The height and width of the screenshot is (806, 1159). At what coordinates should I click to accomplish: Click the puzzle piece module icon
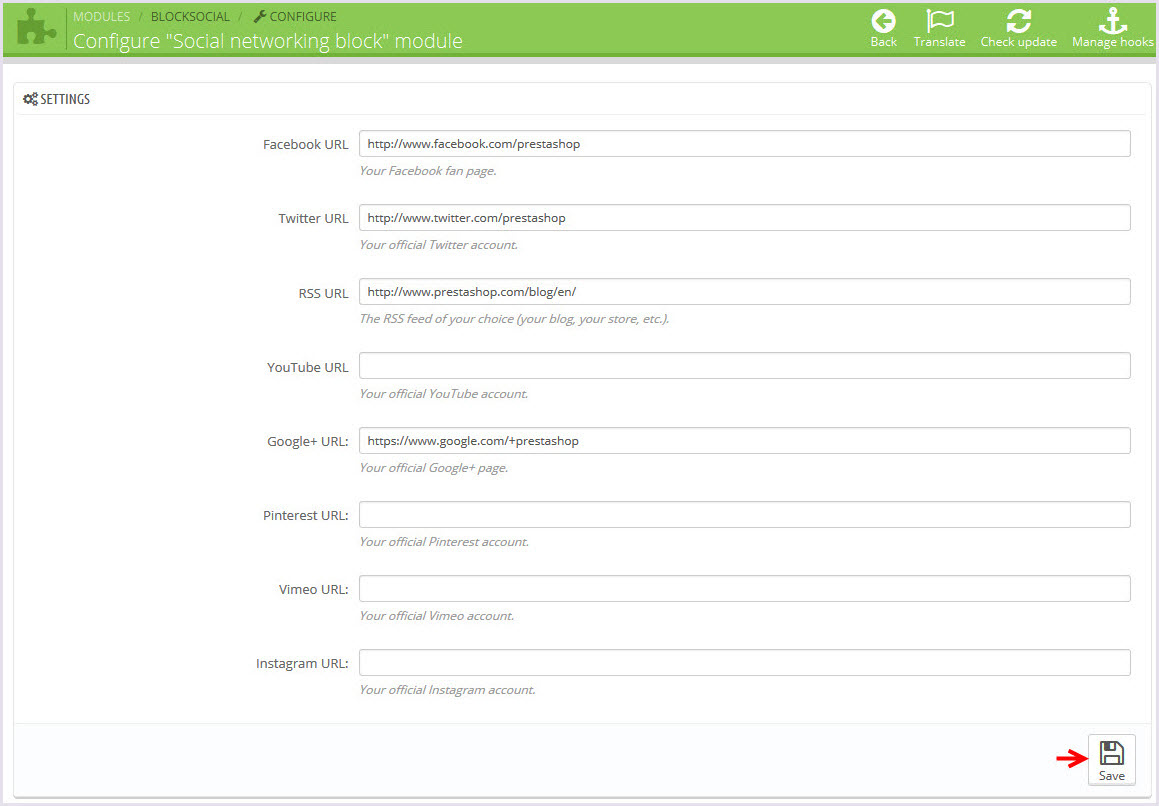coord(35,29)
